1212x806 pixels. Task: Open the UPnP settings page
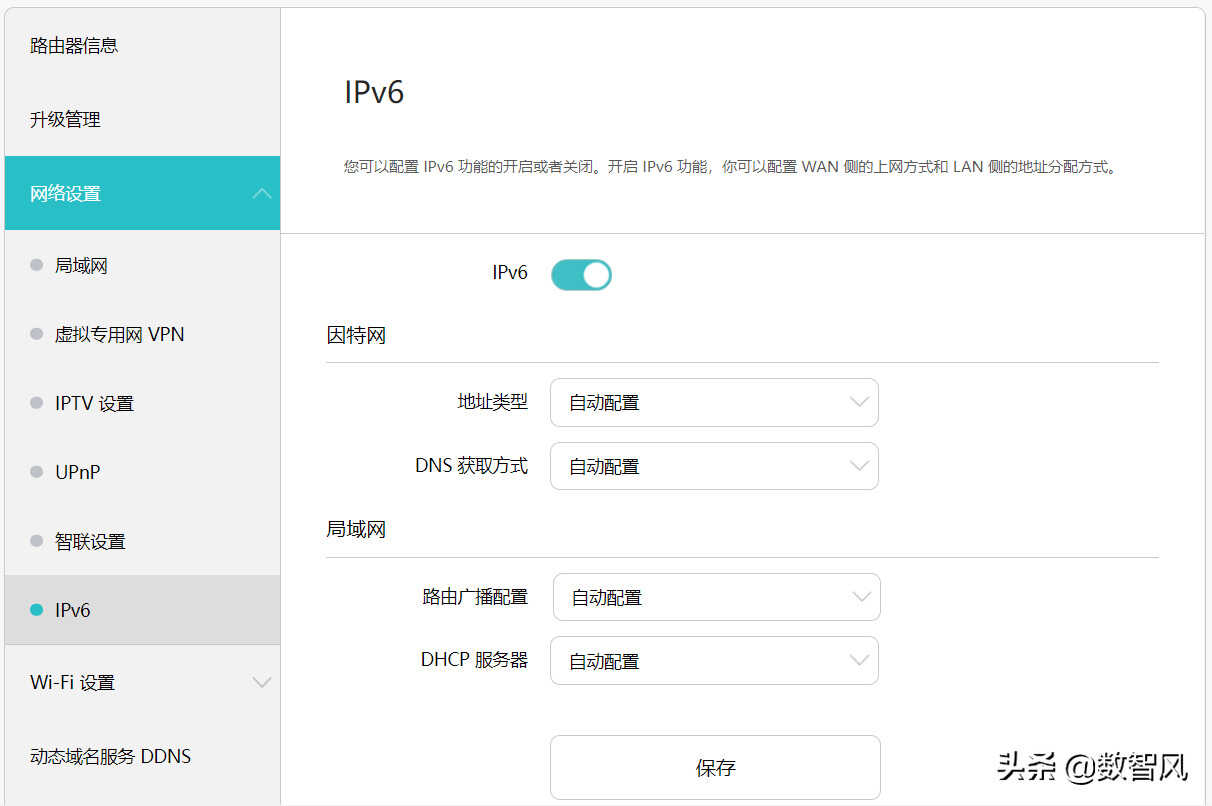(x=77, y=472)
